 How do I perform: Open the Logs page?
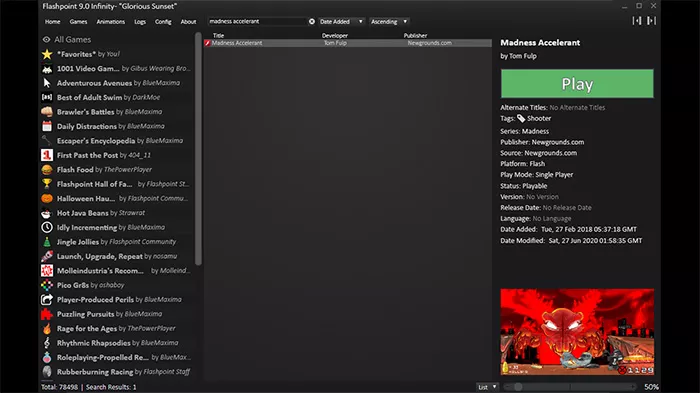140,21
